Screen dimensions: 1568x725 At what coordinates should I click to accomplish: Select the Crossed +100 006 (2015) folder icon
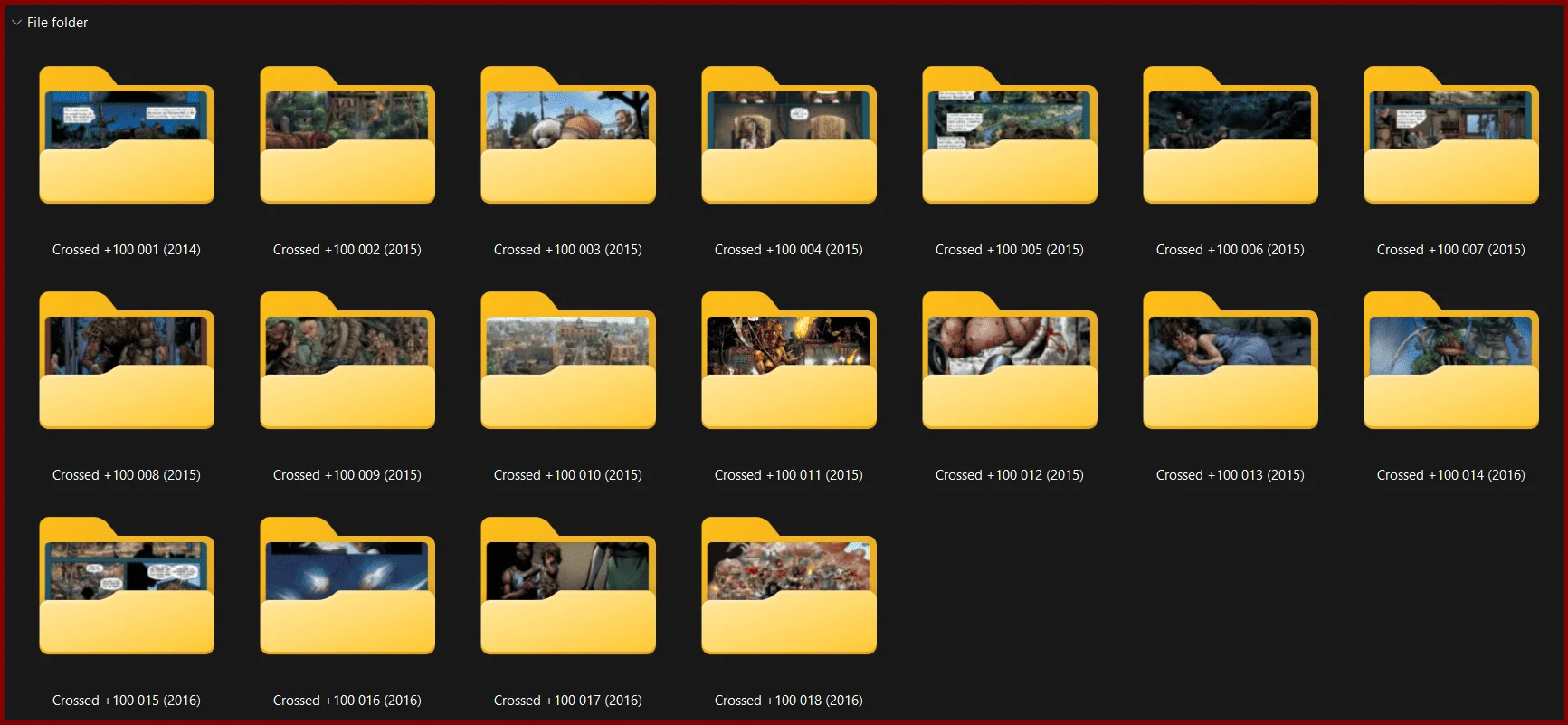pyautogui.click(x=1231, y=135)
